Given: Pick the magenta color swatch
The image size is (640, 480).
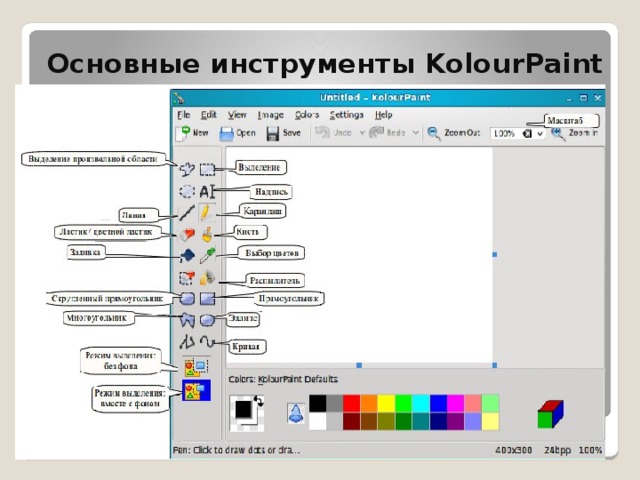Looking at the screenshot, I should [456, 403].
